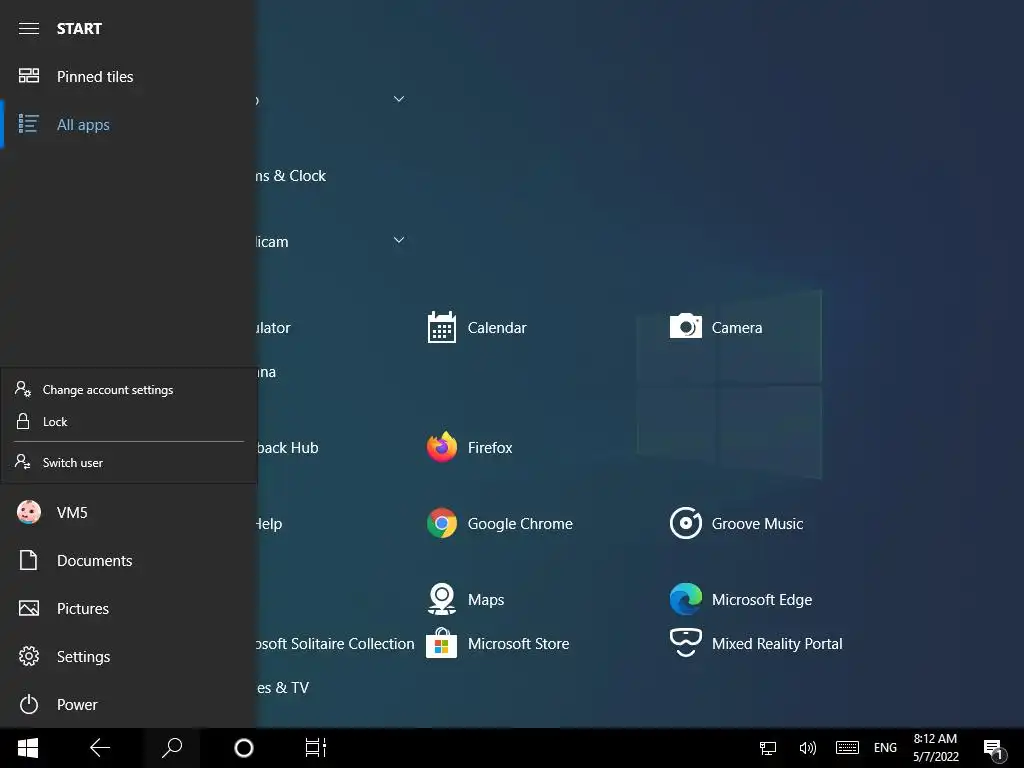1024x768 pixels.
Task: Click the taskbar Back arrow
Action: pos(100,748)
